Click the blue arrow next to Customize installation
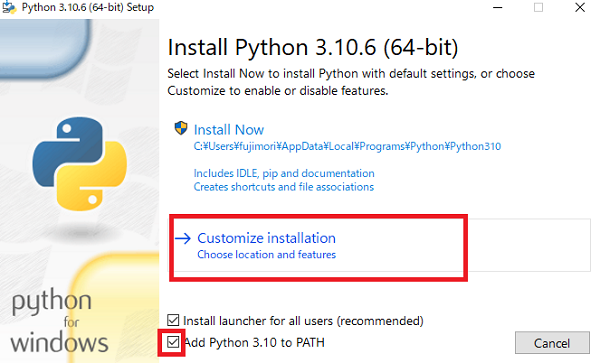Image resolution: width=600 pixels, height=363 pixels. click(183, 238)
